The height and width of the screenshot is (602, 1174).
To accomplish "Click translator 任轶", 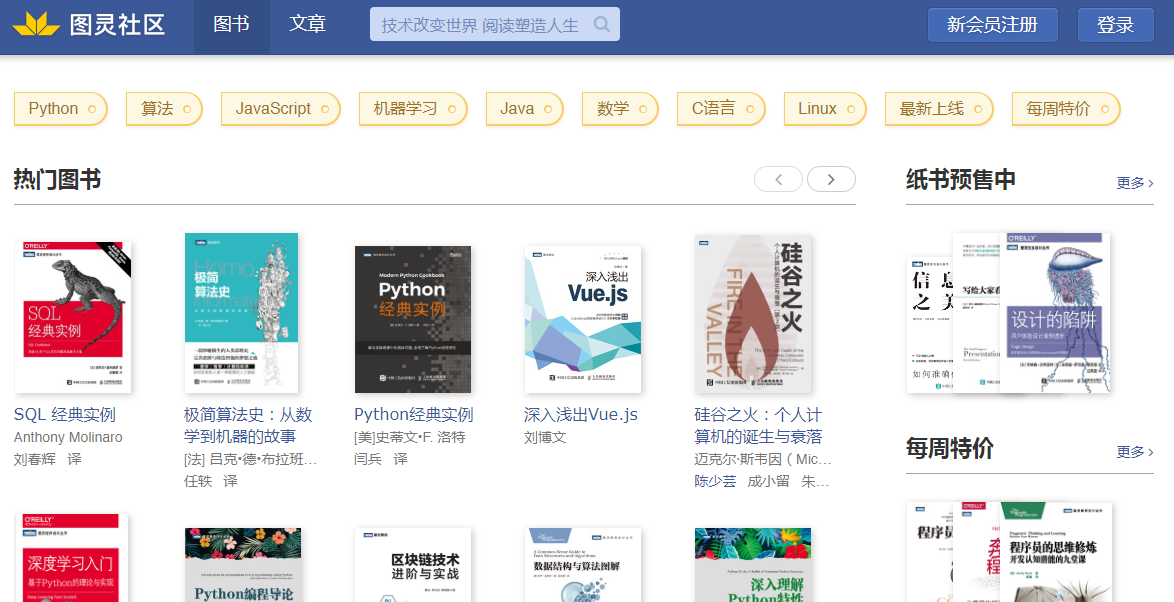I will pos(198,481).
